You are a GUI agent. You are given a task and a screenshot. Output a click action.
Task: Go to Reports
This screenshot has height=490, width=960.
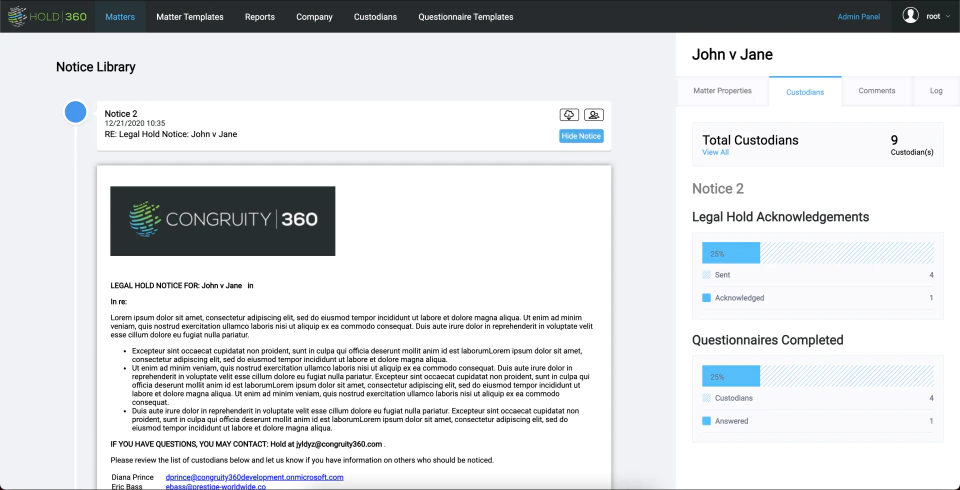[x=260, y=17]
